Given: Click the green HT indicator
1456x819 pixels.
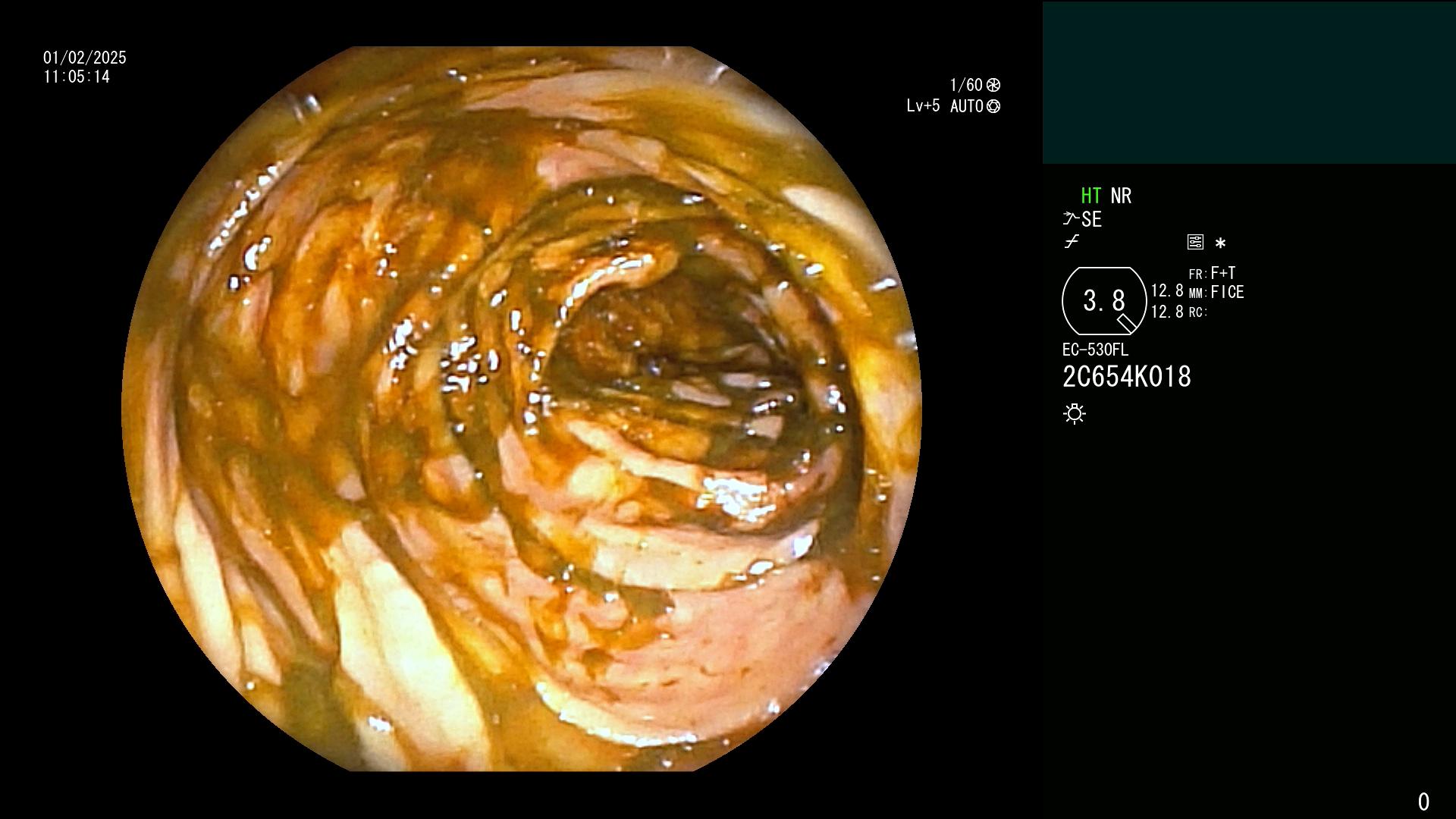Looking at the screenshot, I should click(1091, 196).
